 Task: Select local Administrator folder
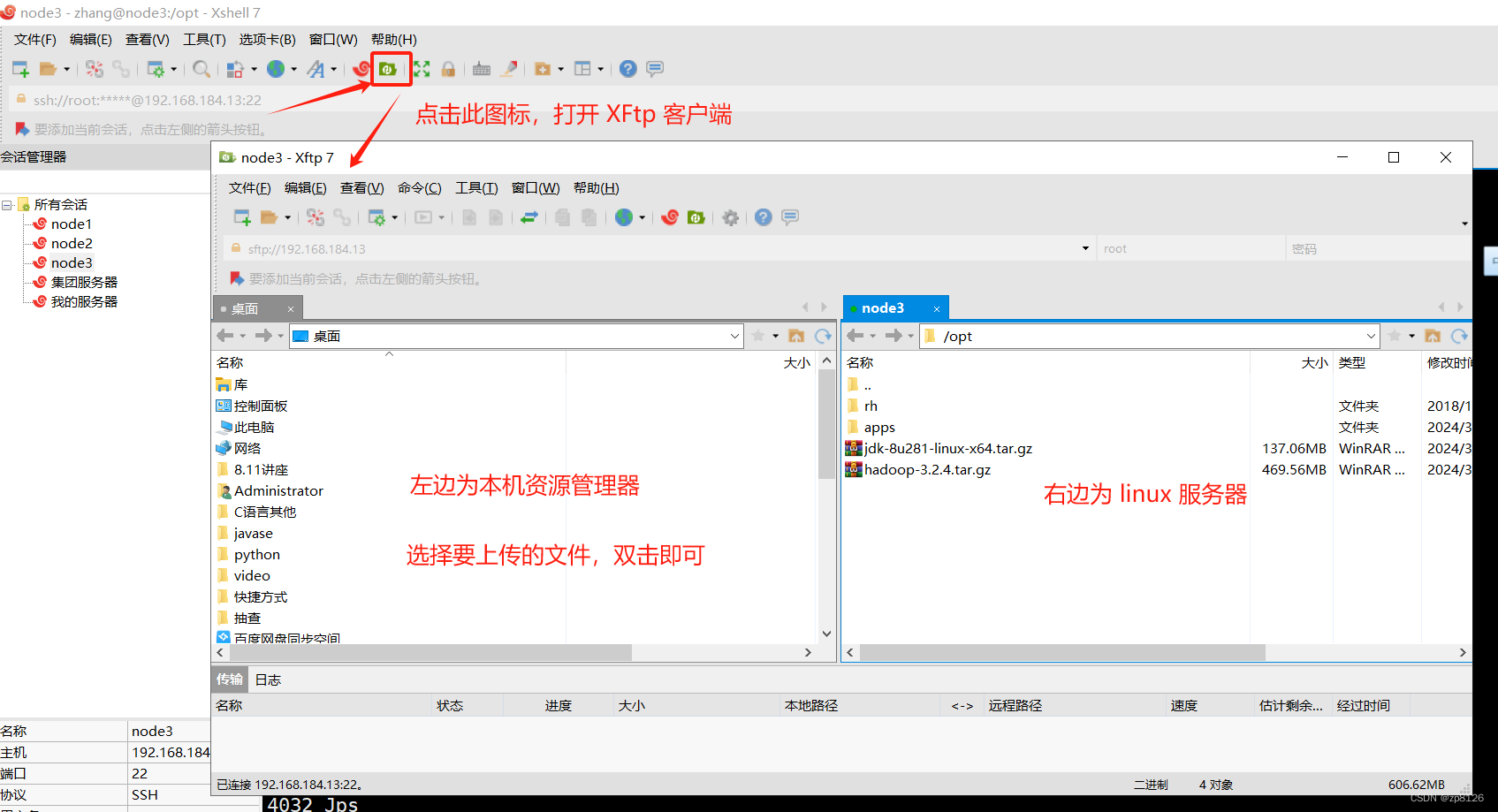click(x=278, y=491)
